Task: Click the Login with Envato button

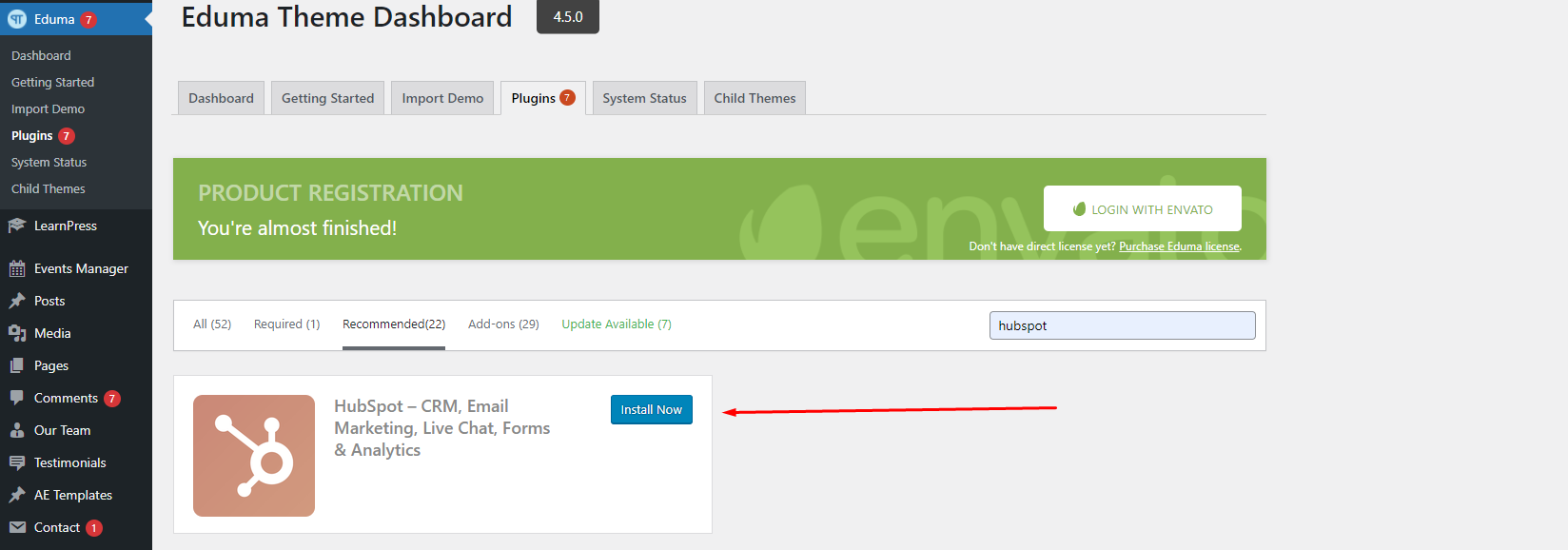Action: (1143, 208)
